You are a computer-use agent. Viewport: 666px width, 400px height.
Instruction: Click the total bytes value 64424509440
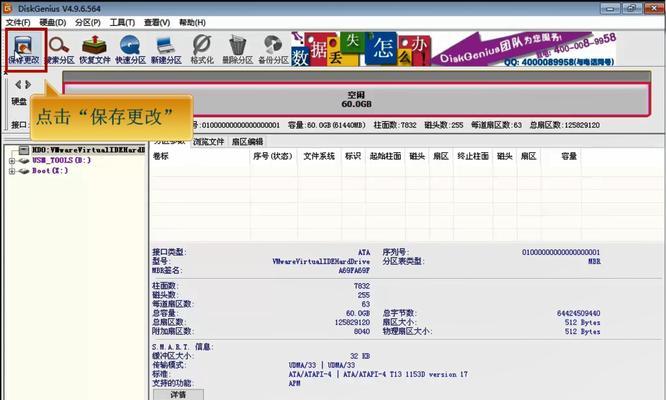pyautogui.click(x=579, y=313)
